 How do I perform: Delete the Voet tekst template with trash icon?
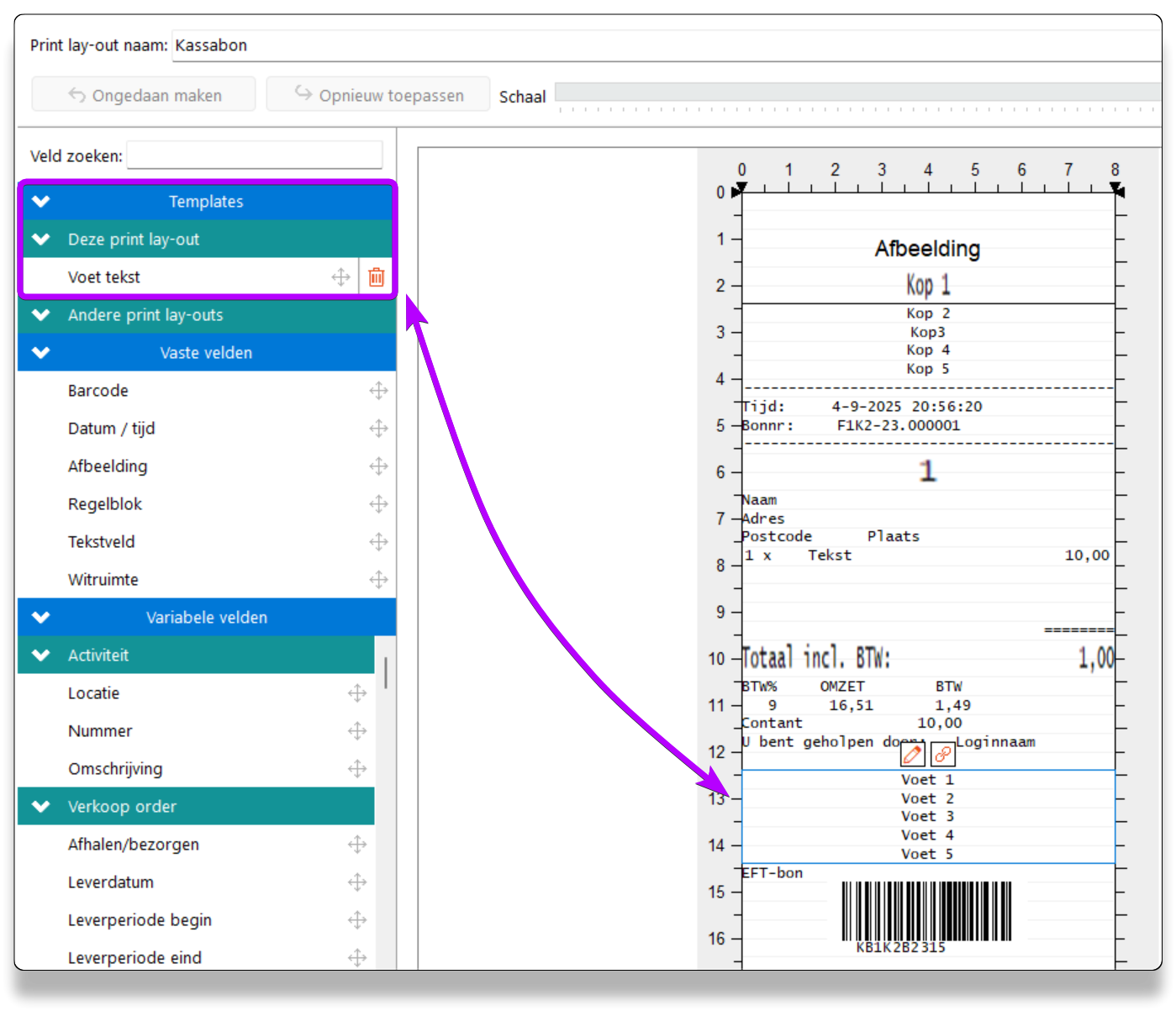(376, 277)
